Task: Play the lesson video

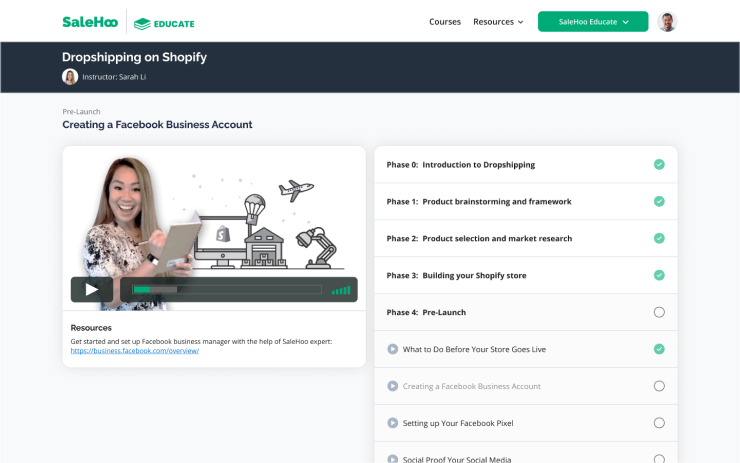Action: tap(92, 289)
